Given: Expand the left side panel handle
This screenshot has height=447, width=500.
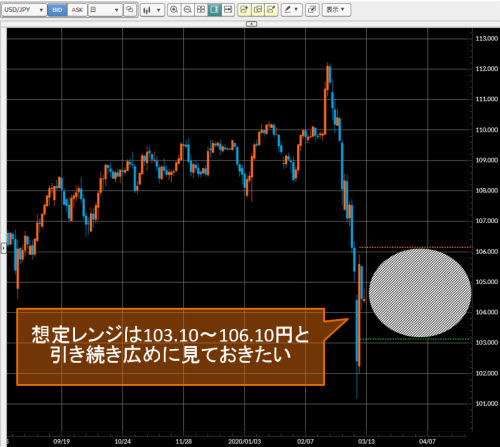Looking at the screenshot, I should pos(3,248).
